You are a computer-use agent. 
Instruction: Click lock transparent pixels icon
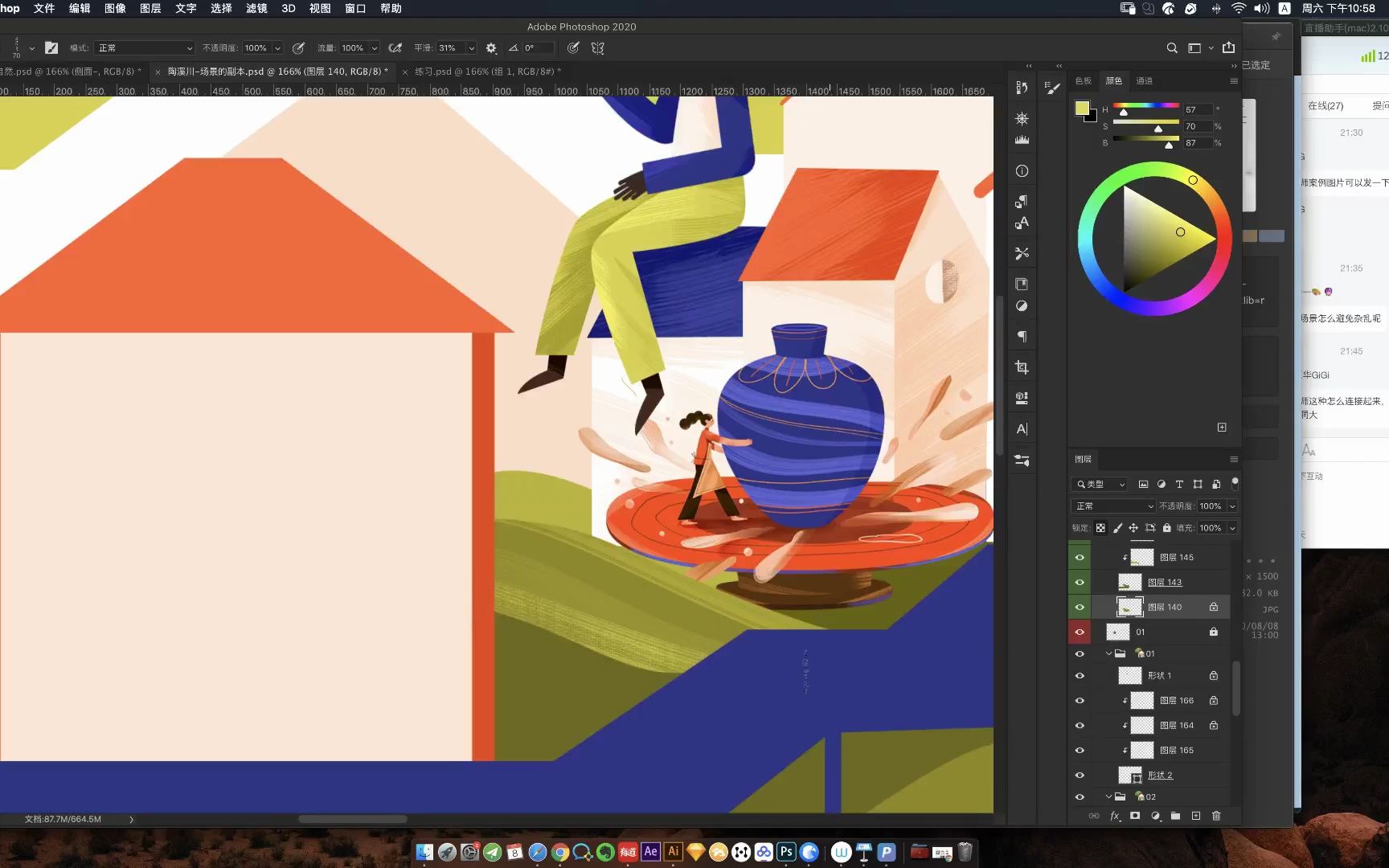click(1100, 528)
